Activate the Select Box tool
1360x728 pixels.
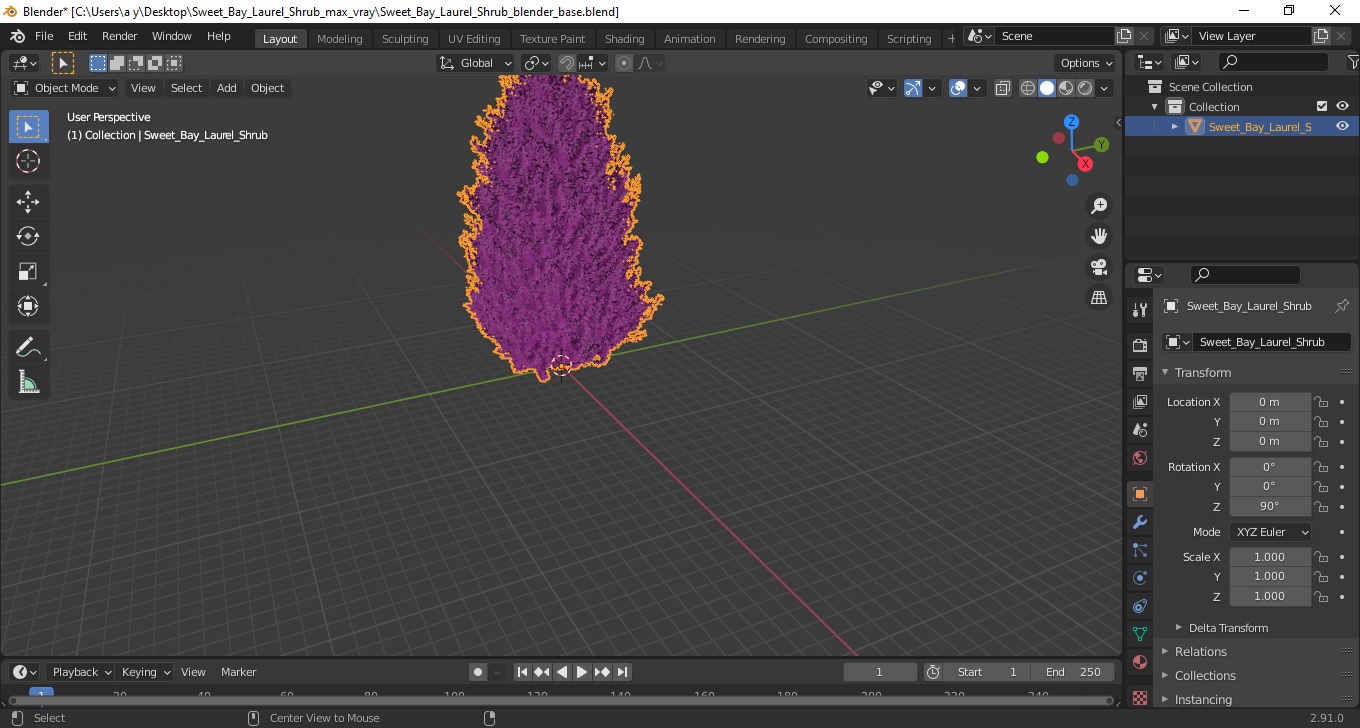(28, 127)
